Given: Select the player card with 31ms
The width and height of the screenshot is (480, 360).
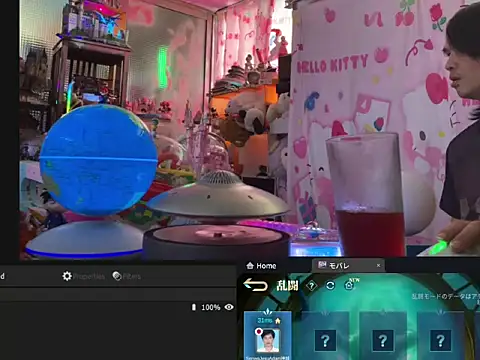Looking at the screenshot, I should coord(267,335).
